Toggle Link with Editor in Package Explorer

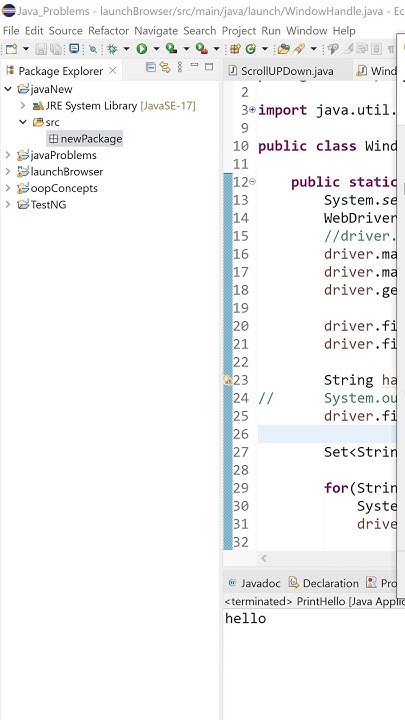click(x=165, y=68)
